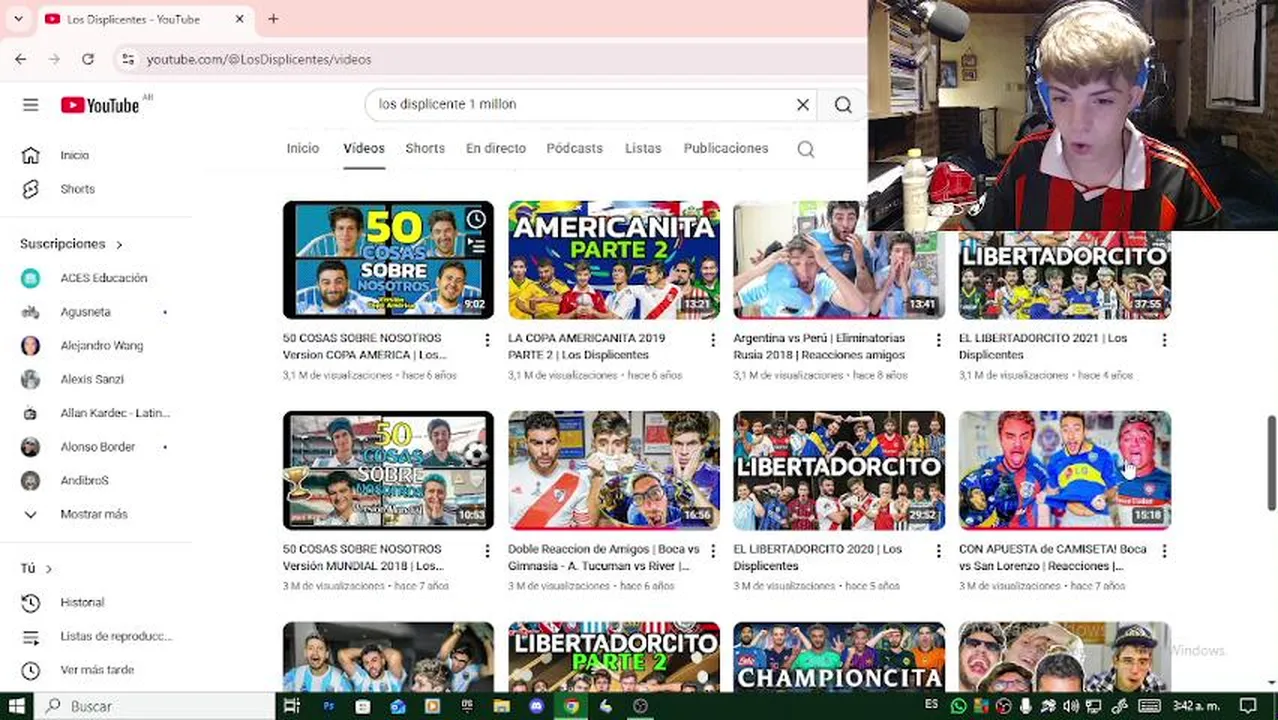The image size is (1278, 720).
Task: Switch to the Inicio channel tab
Action: [x=303, y=148]
